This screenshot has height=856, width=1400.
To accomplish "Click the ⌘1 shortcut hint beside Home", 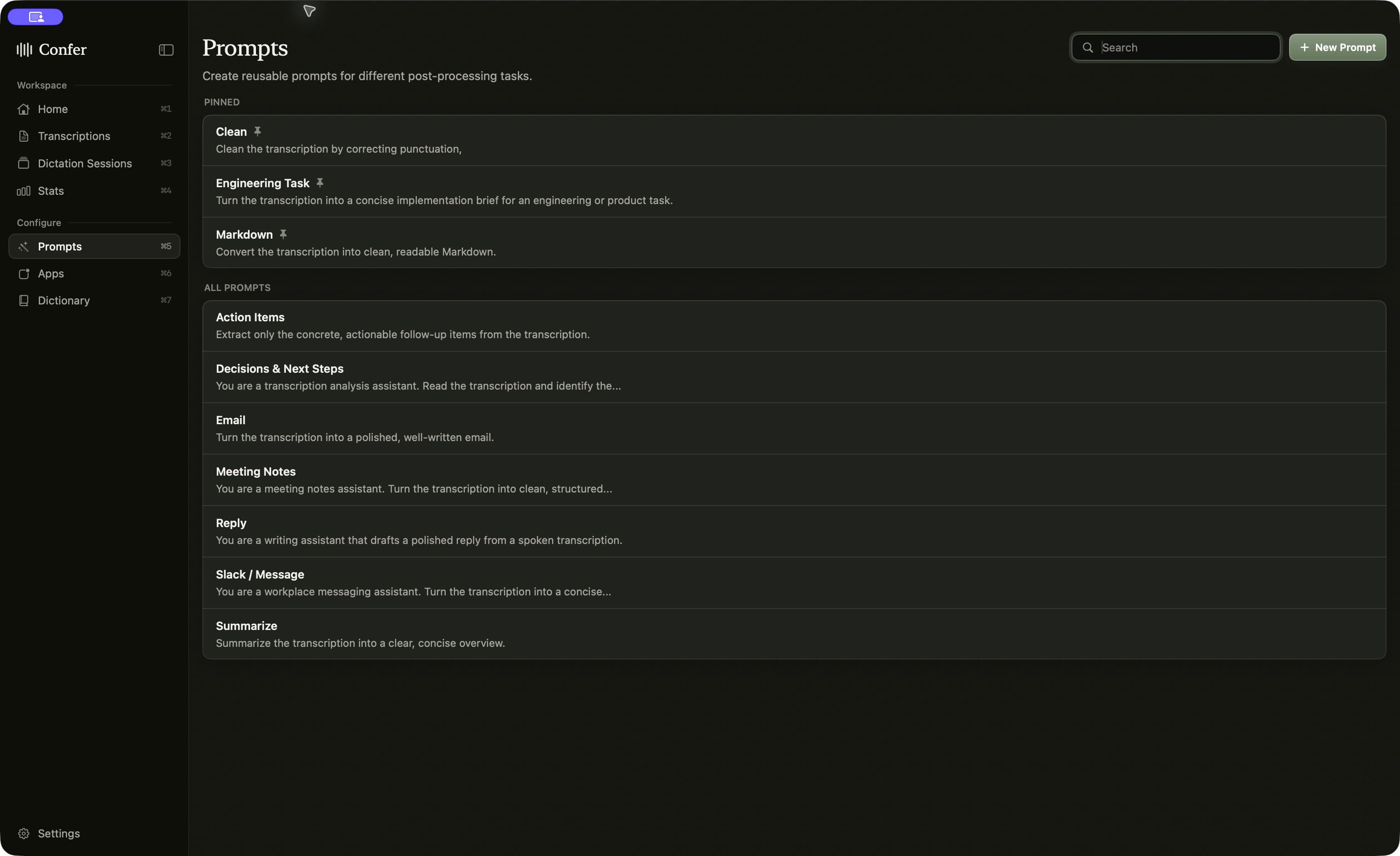I will (166, 109).
